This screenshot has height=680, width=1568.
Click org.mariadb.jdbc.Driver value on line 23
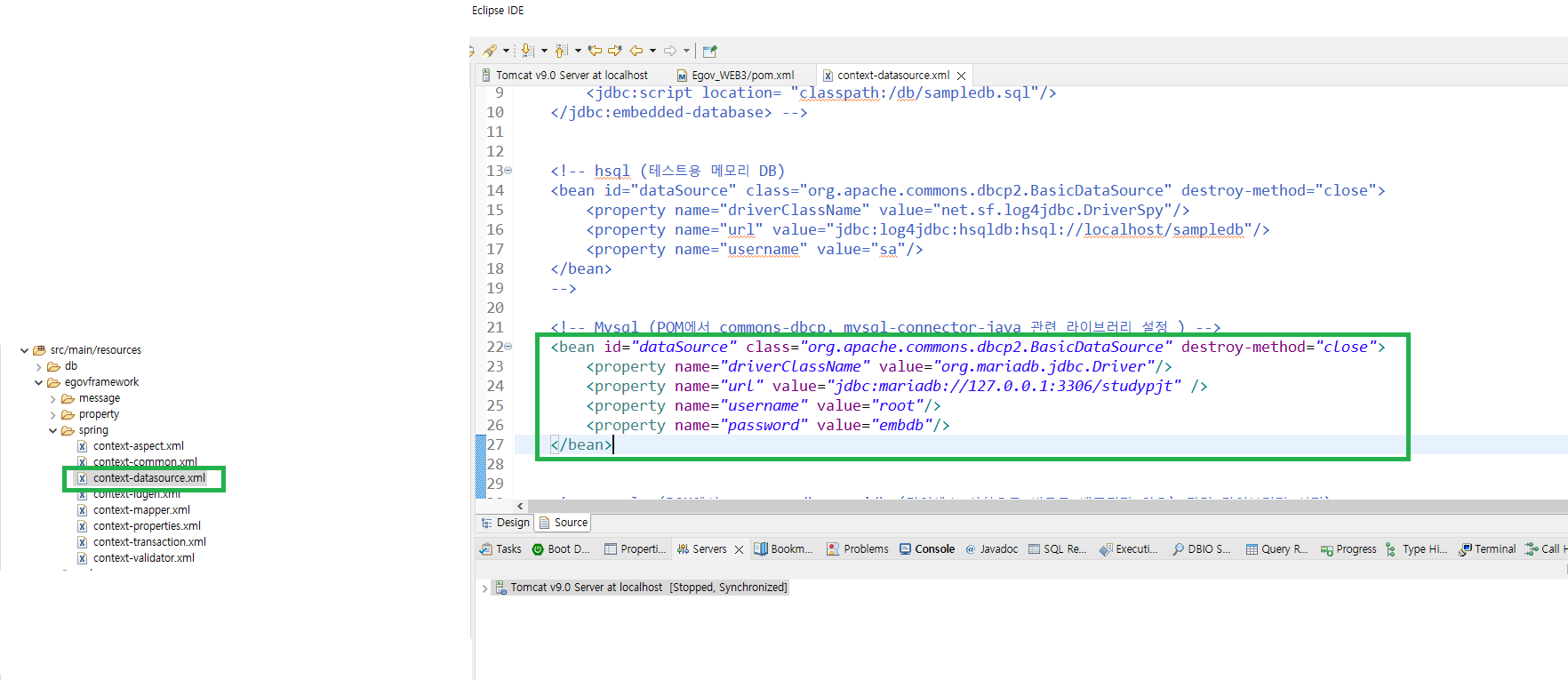[1044, 366]
